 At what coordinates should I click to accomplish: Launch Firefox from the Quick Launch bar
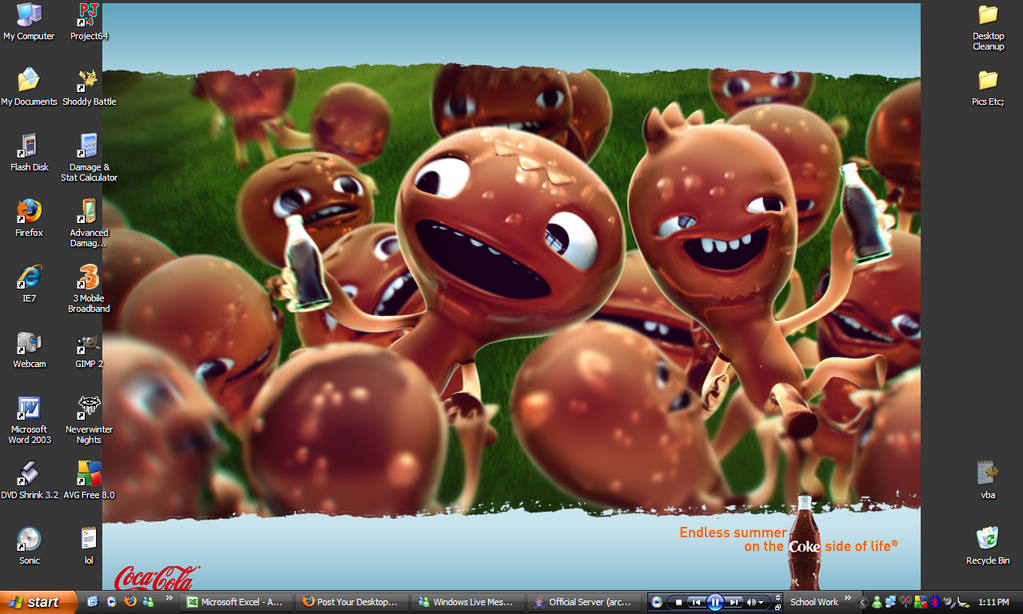[x=130, y=602]
